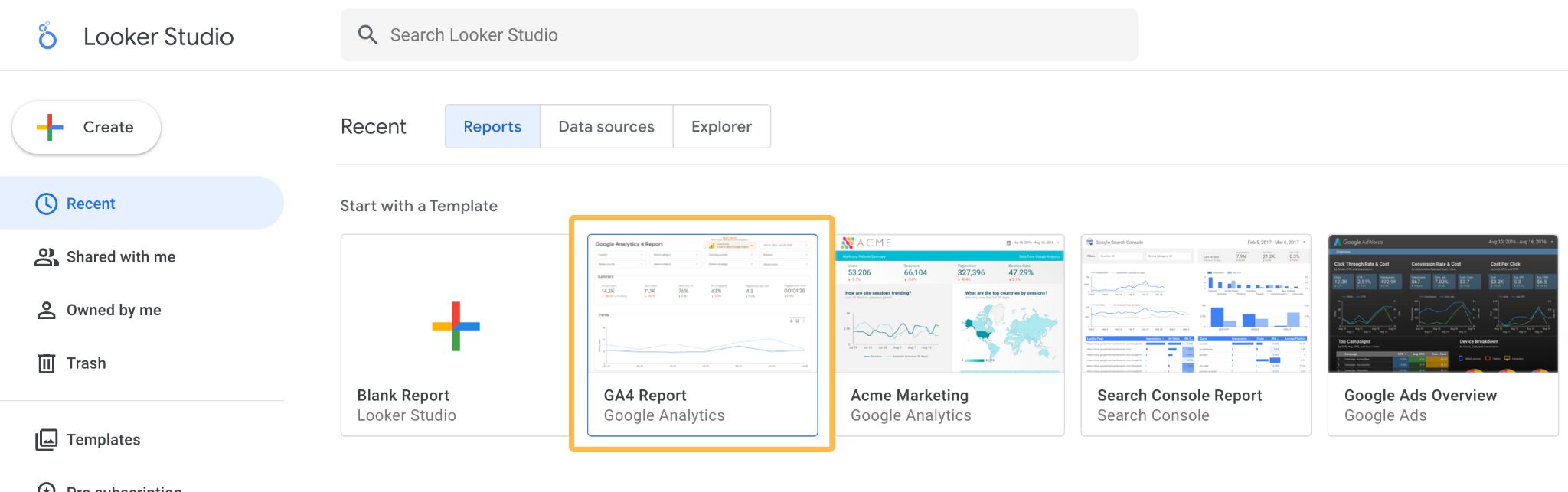Click the colorful plus icon on Create
The height and width of the screenshot is (492, 1568).
pyautogui.click(x=50, y=127)
